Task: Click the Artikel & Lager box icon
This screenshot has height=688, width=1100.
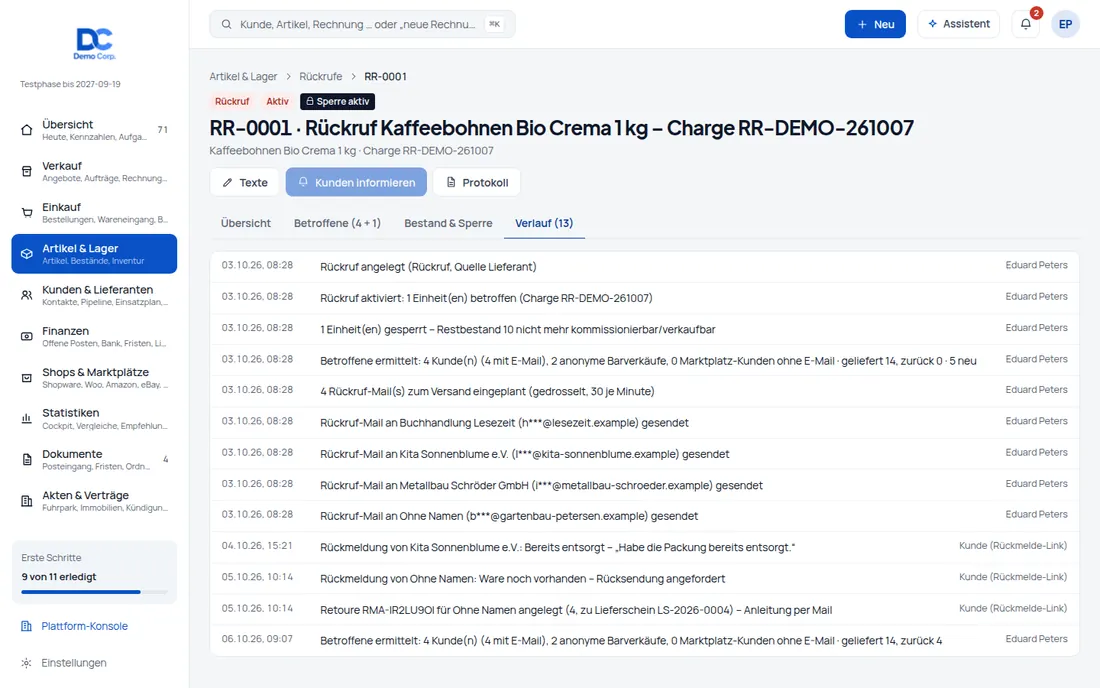Action: [27, 254]
